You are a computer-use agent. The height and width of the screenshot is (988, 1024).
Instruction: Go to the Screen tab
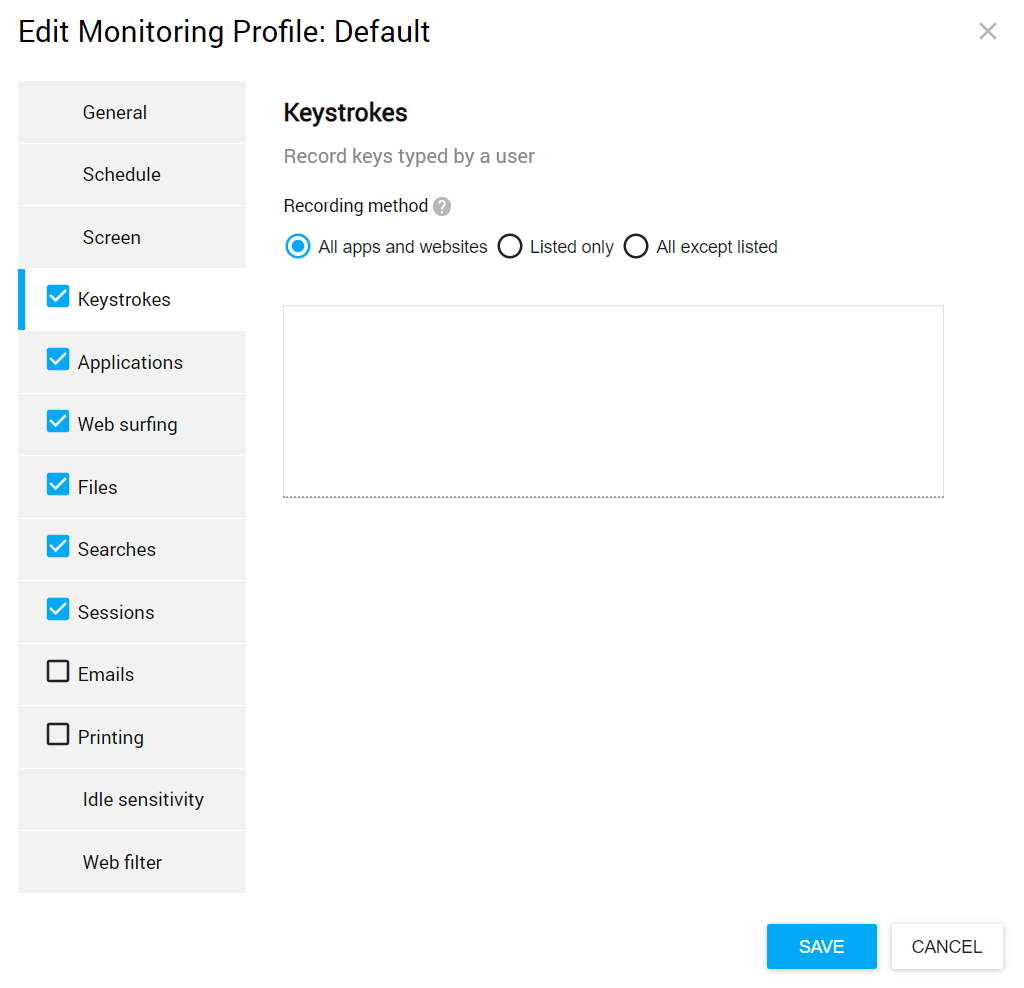tap(111, 238)
